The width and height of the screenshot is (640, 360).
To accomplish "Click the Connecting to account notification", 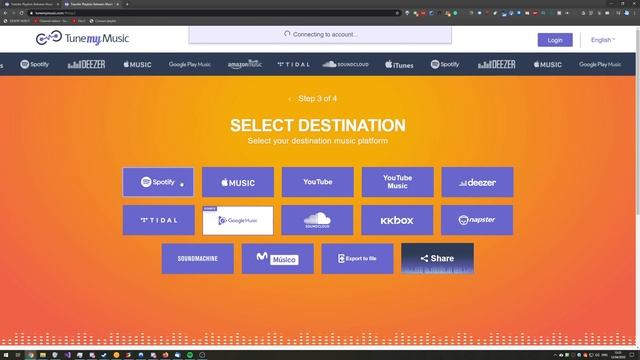I will click(x=320, y=35).
